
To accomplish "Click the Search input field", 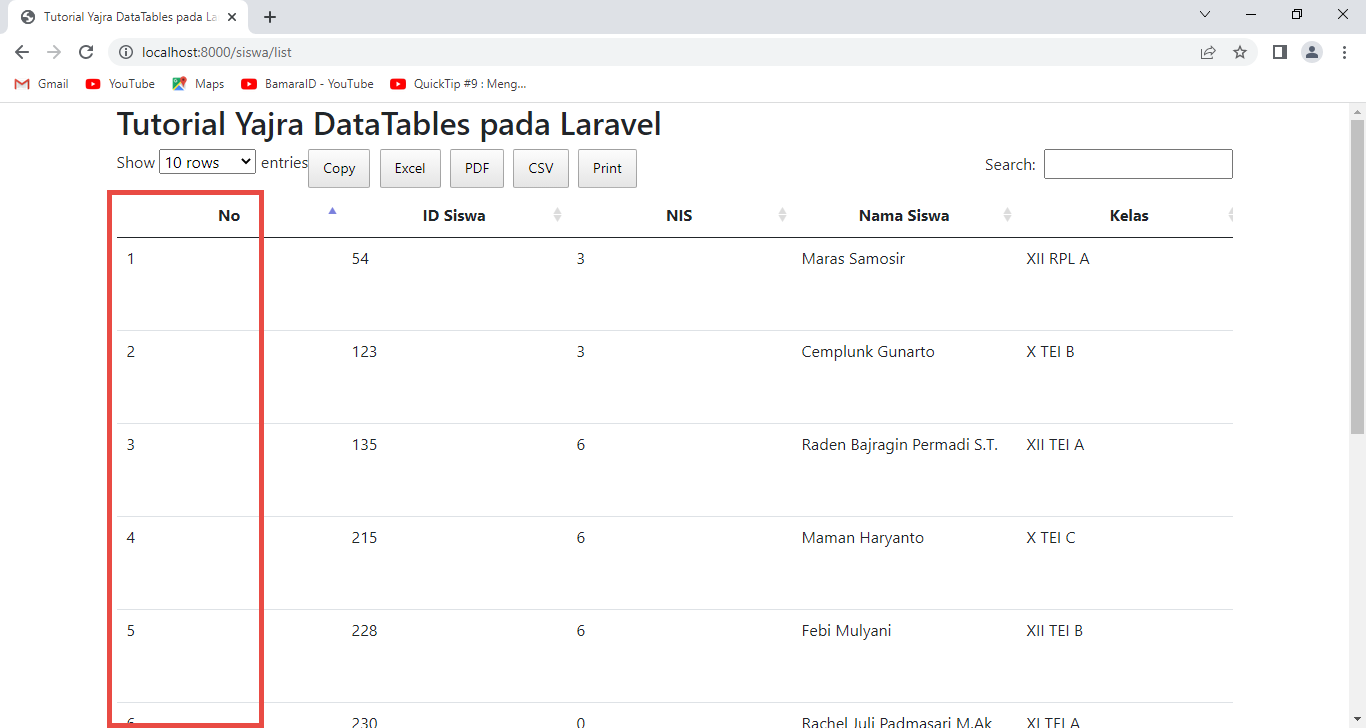I will click(x=1138, y=164).
